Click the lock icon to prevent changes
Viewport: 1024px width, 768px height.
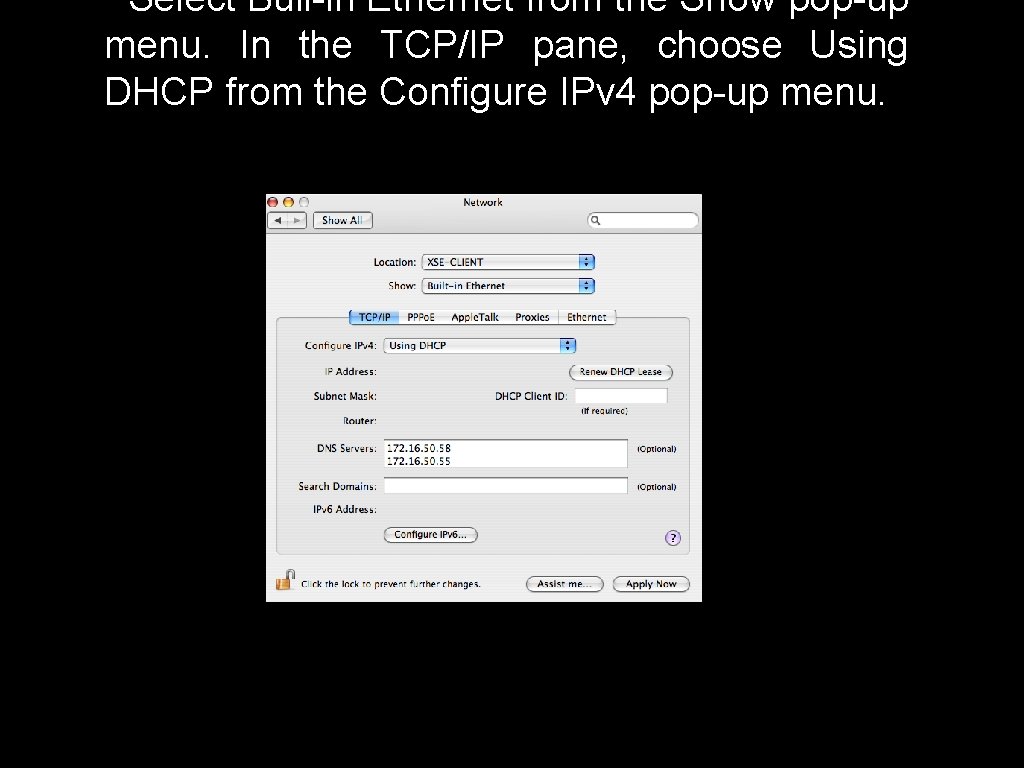pos(285,580)
